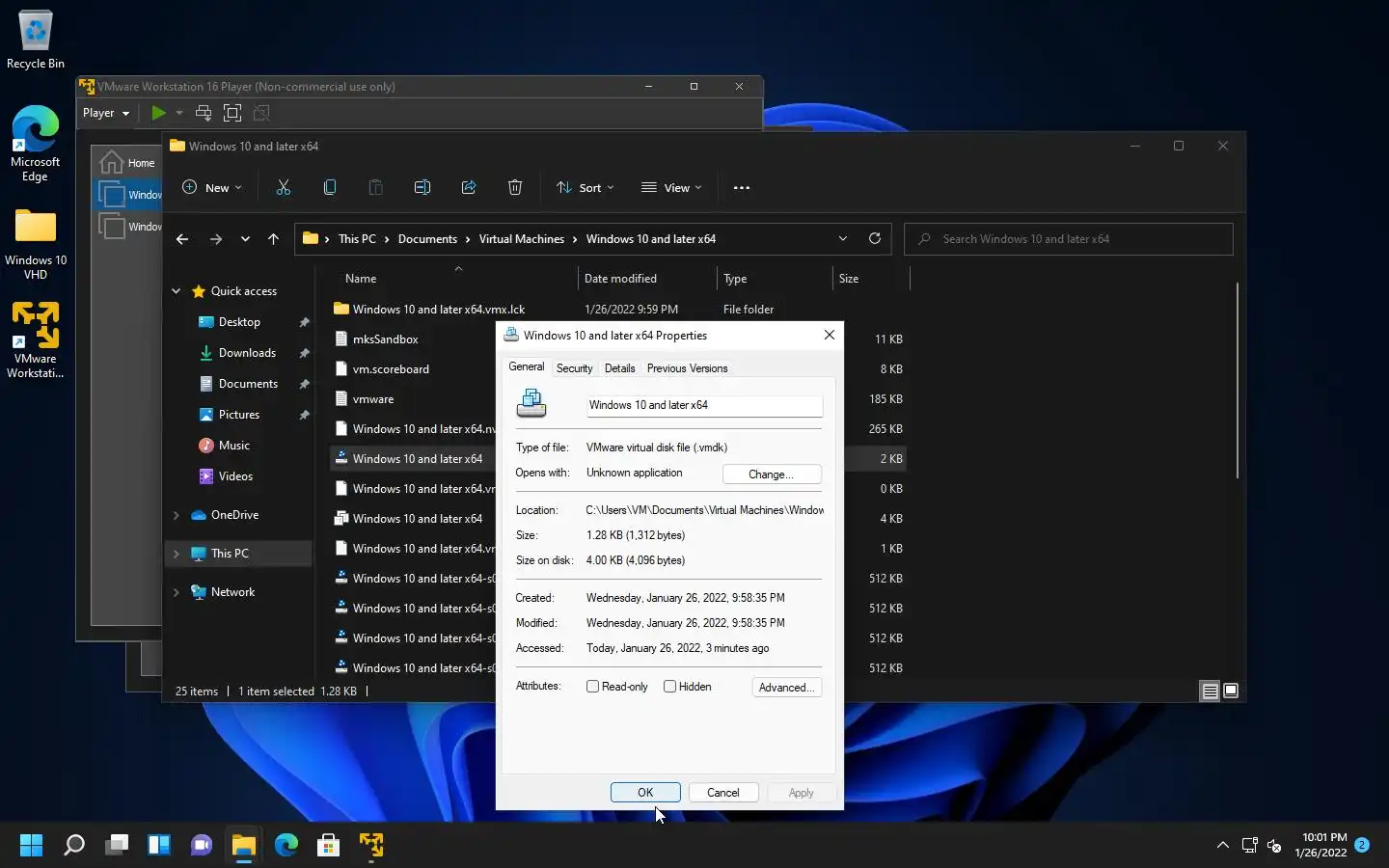Open the See more ellipsis menu
The width and height of the screenshot is (1389, 868).
pyautogui.click(x=742, y=188)
